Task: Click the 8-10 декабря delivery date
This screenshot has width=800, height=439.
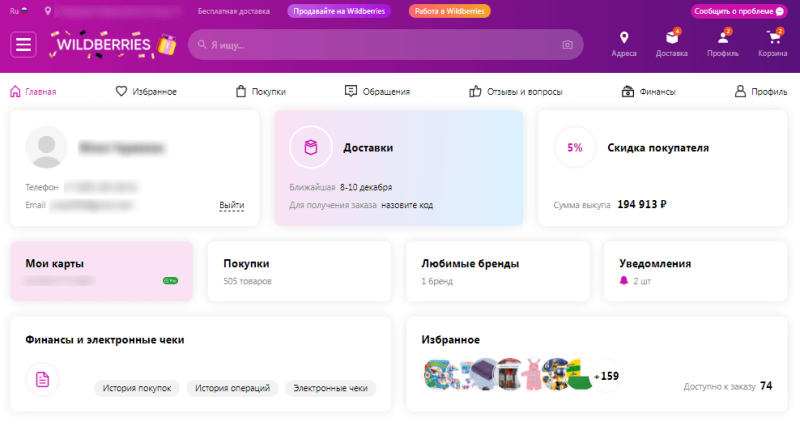Action: click(366, 187)
